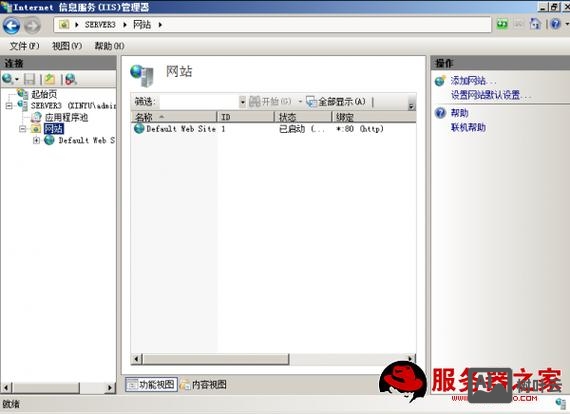Open the 帮助(H) menu
Screen dimensions: 570x414
(x=109, y=46)
